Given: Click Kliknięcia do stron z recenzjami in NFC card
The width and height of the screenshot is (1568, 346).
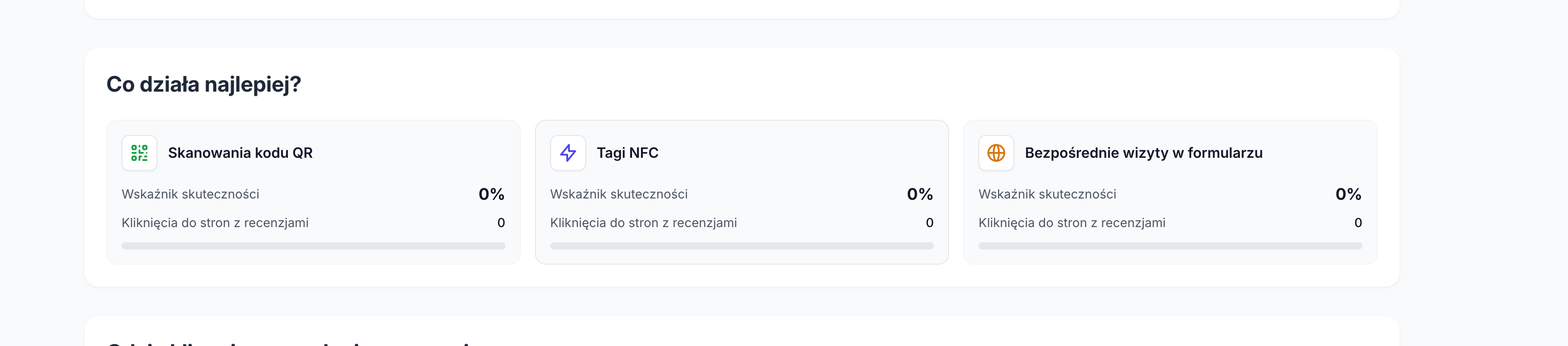Looking at the screenshot, I should coord(643,223).
